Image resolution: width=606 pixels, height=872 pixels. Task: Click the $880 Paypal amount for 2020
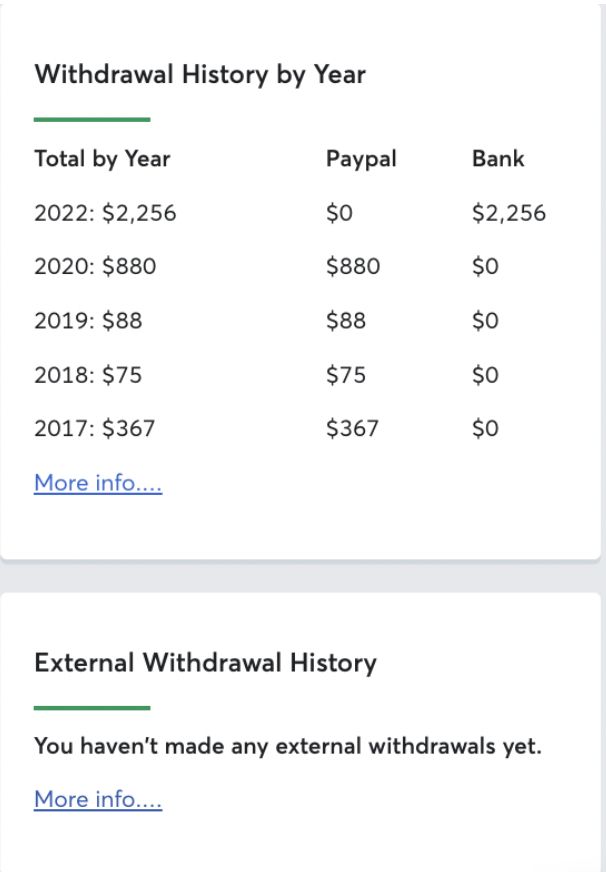pyautogui.click(x=353, y=266)
